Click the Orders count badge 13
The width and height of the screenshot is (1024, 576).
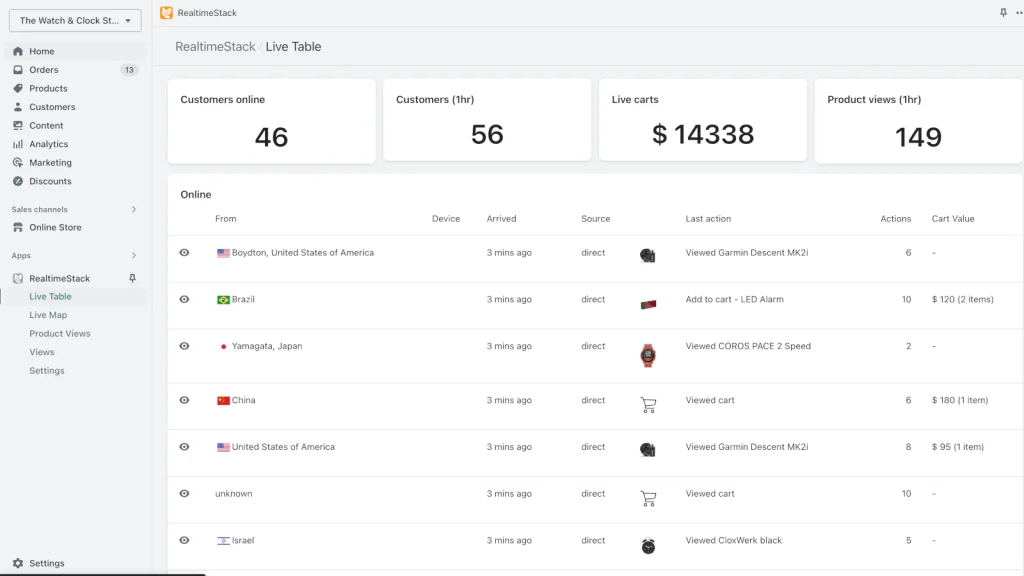tap(129, 70)
